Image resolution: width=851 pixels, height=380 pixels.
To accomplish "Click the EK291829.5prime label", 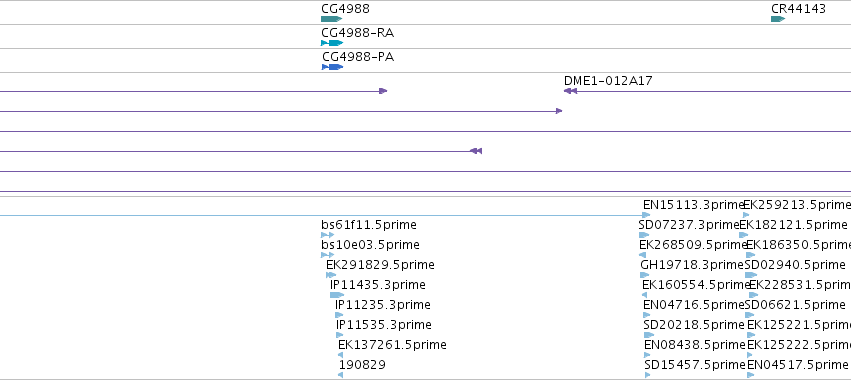I will (x=380, y=265).
